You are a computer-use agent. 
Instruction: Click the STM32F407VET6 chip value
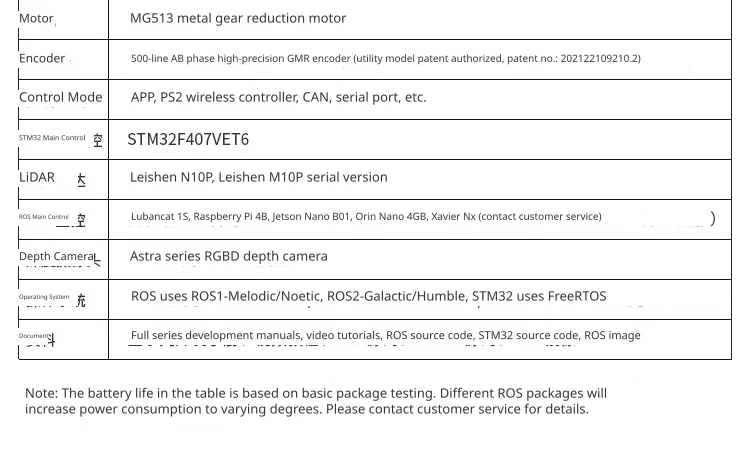coord(188,140)
